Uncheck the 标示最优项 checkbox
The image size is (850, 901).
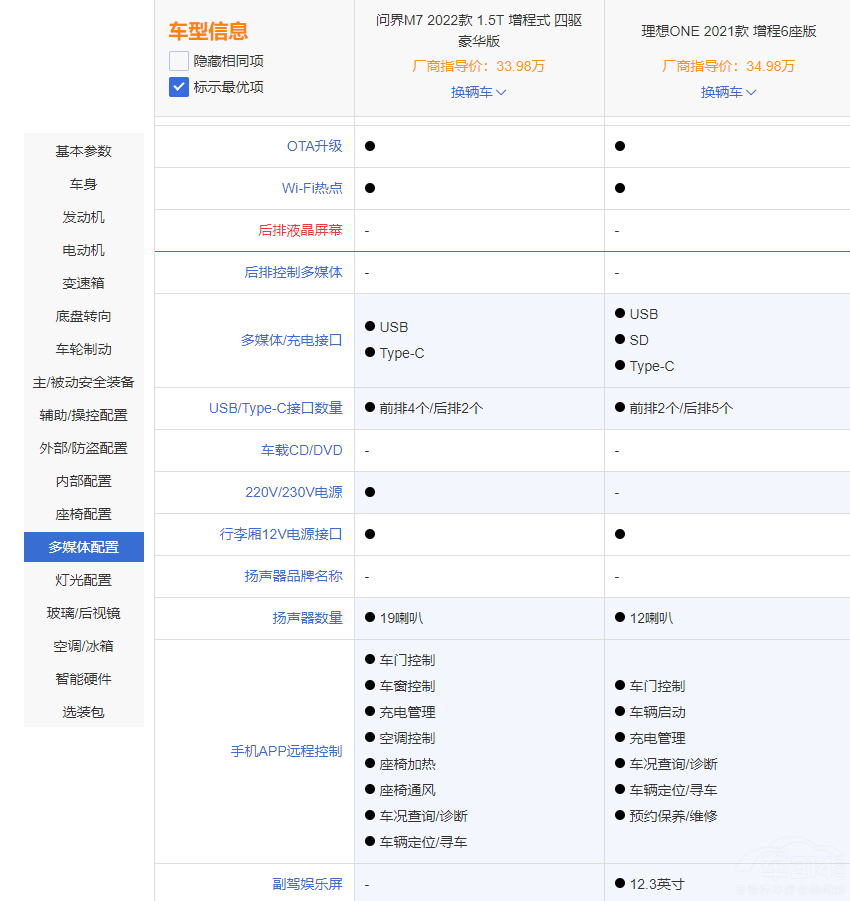tap(179, 87)
